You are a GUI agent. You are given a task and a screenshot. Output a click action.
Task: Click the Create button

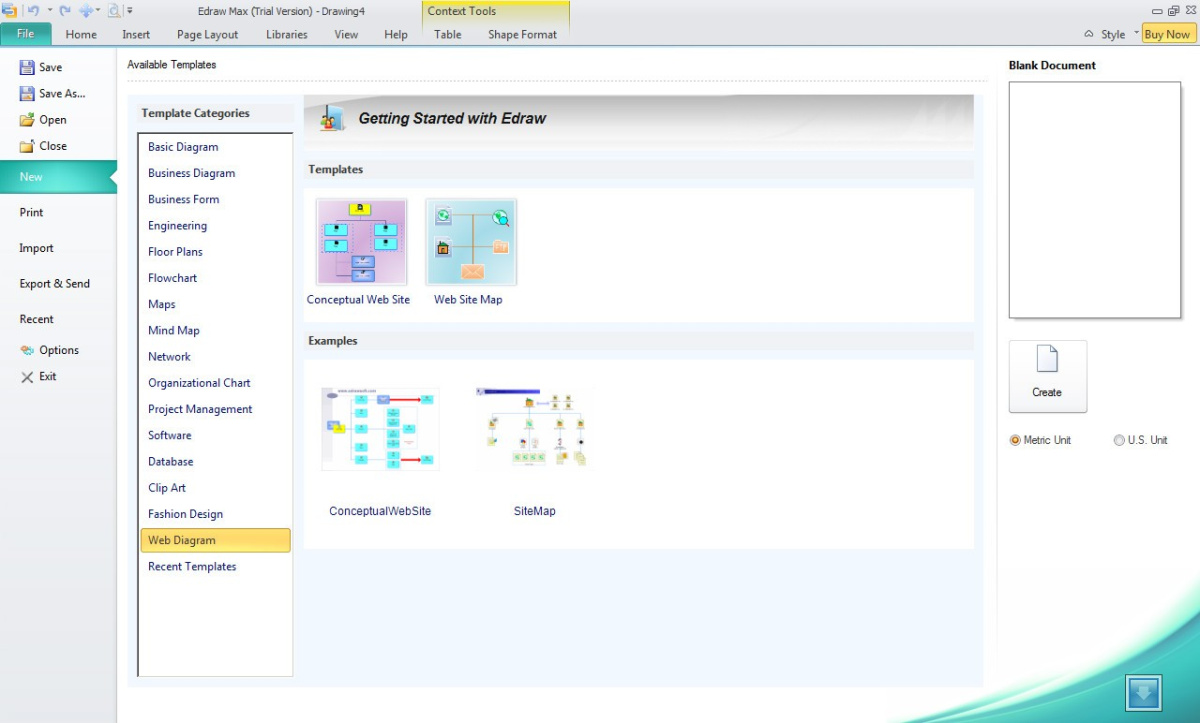1048,376
